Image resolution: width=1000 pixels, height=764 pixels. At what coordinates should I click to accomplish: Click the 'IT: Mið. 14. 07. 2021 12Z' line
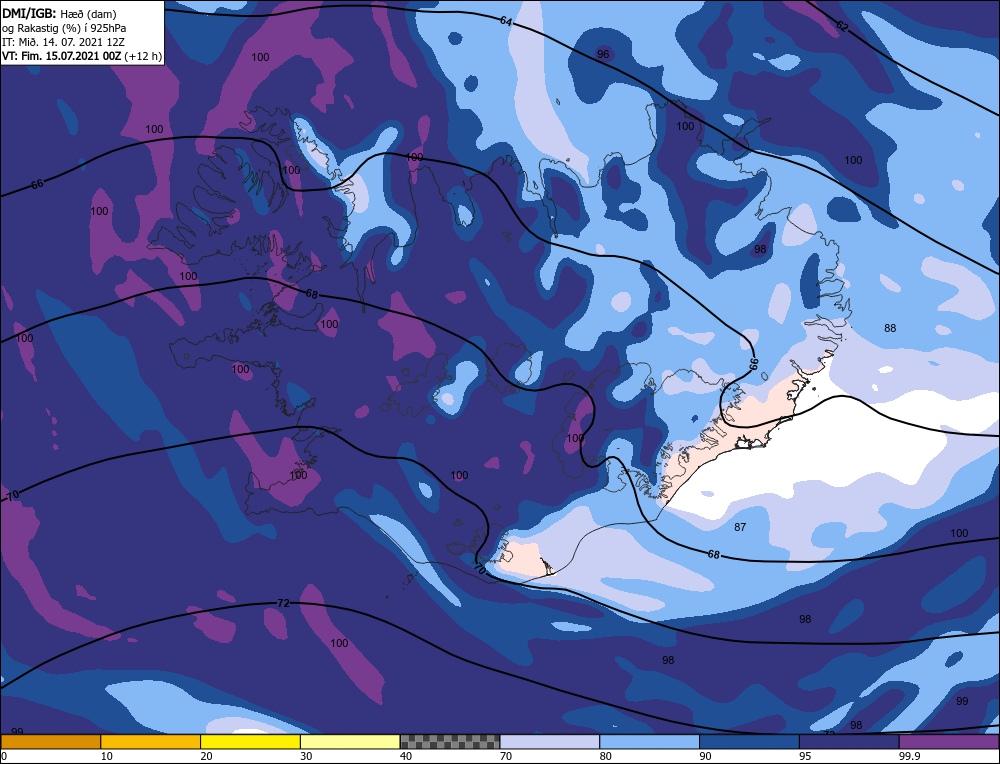[x=63, y=42]
